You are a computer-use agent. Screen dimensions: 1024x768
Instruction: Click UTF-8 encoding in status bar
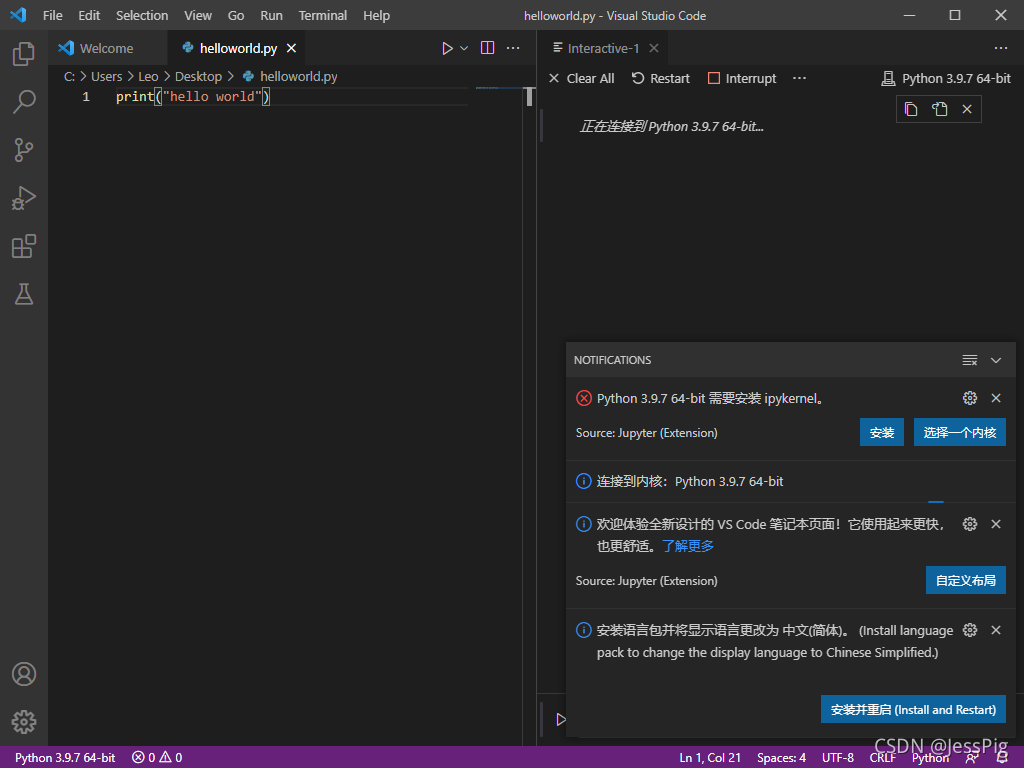[837, 758]
